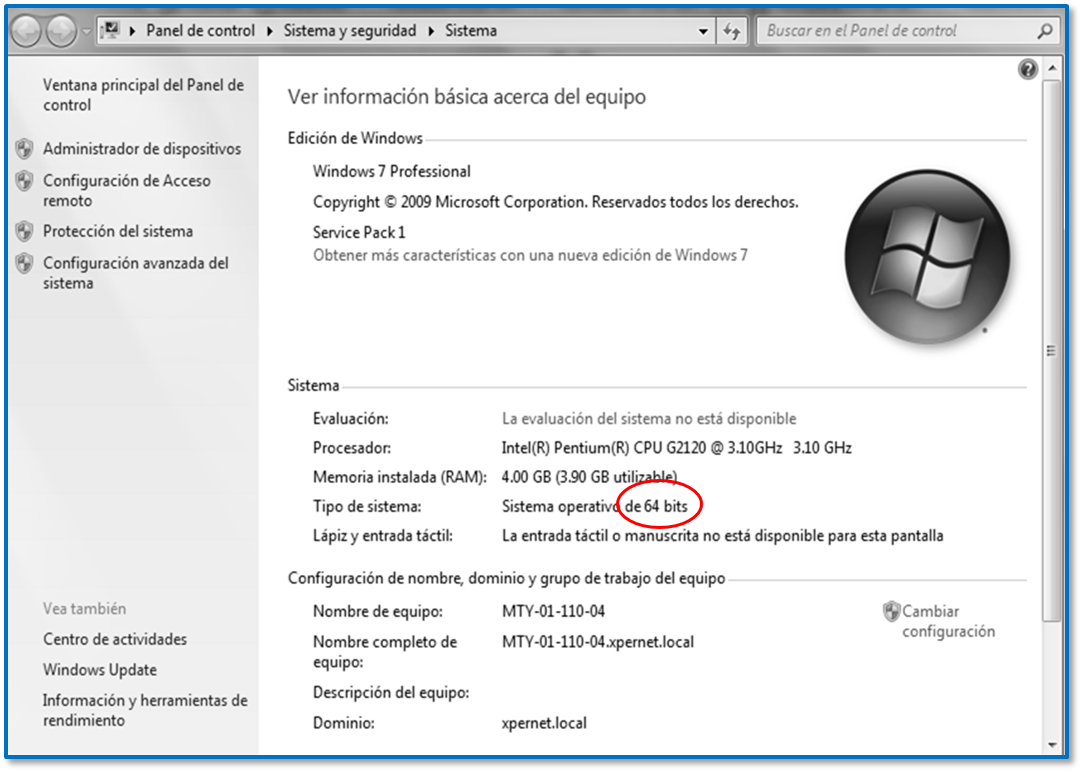This screenshot has width=1082, height=772.
Task: Click the Forward navigation arrow button
Action: click(x=61, y=32)
